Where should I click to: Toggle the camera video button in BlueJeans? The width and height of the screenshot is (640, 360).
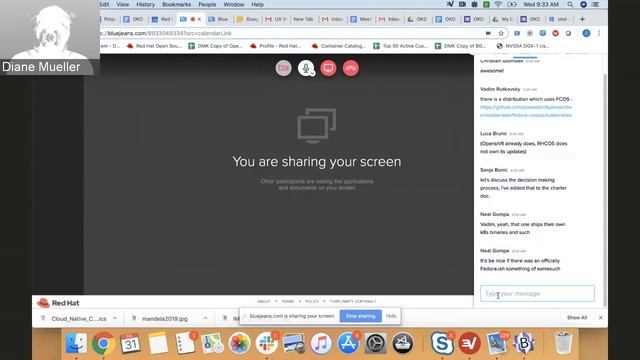(x=284, y=68)
